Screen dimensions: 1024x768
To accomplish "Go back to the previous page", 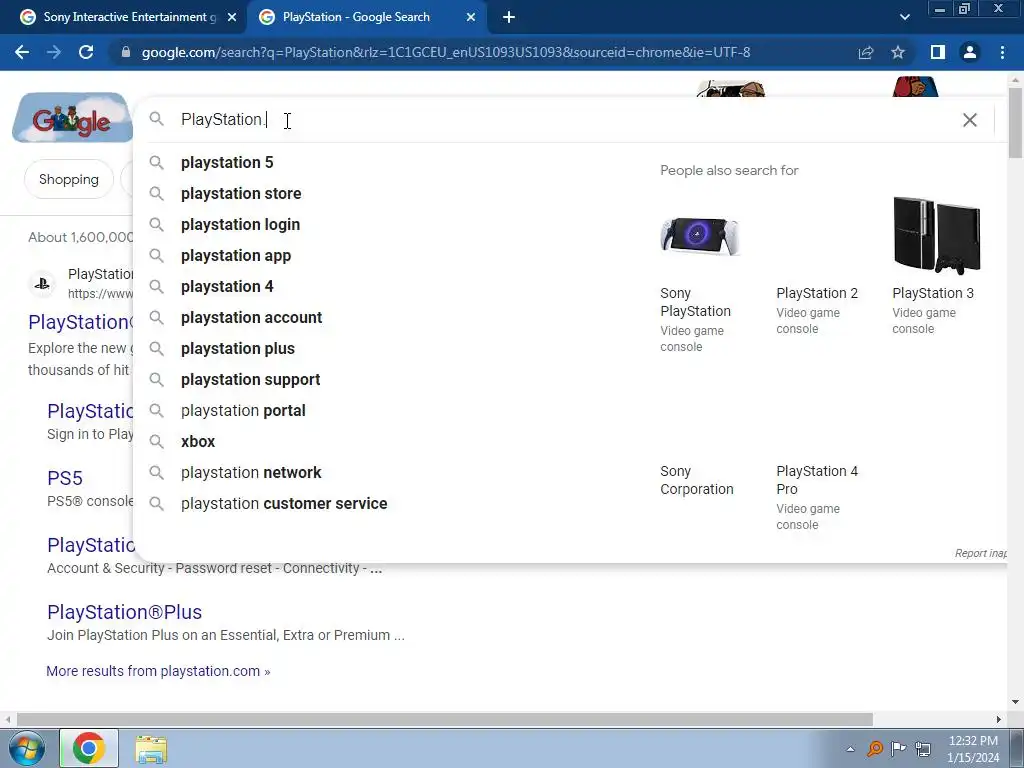I will point(22,52).
